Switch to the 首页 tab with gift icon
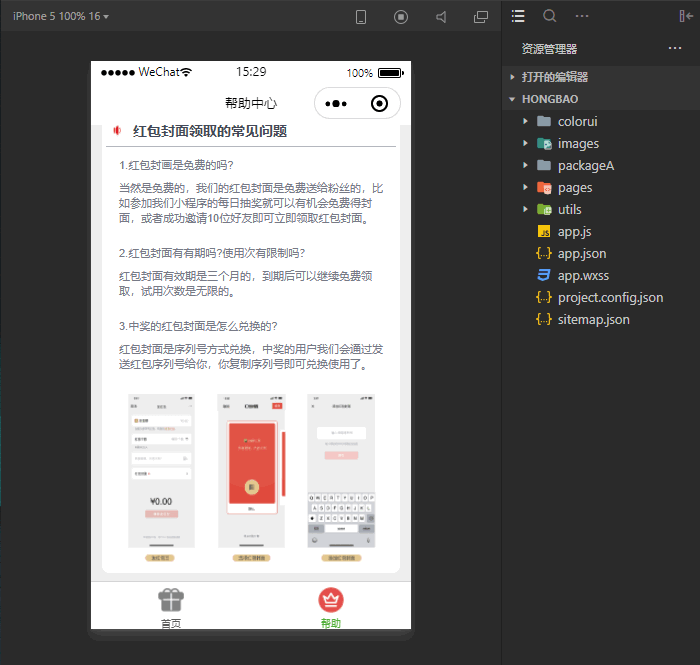Image resolution: width=700 pixels, height=665 pixels. click(171, 607)
